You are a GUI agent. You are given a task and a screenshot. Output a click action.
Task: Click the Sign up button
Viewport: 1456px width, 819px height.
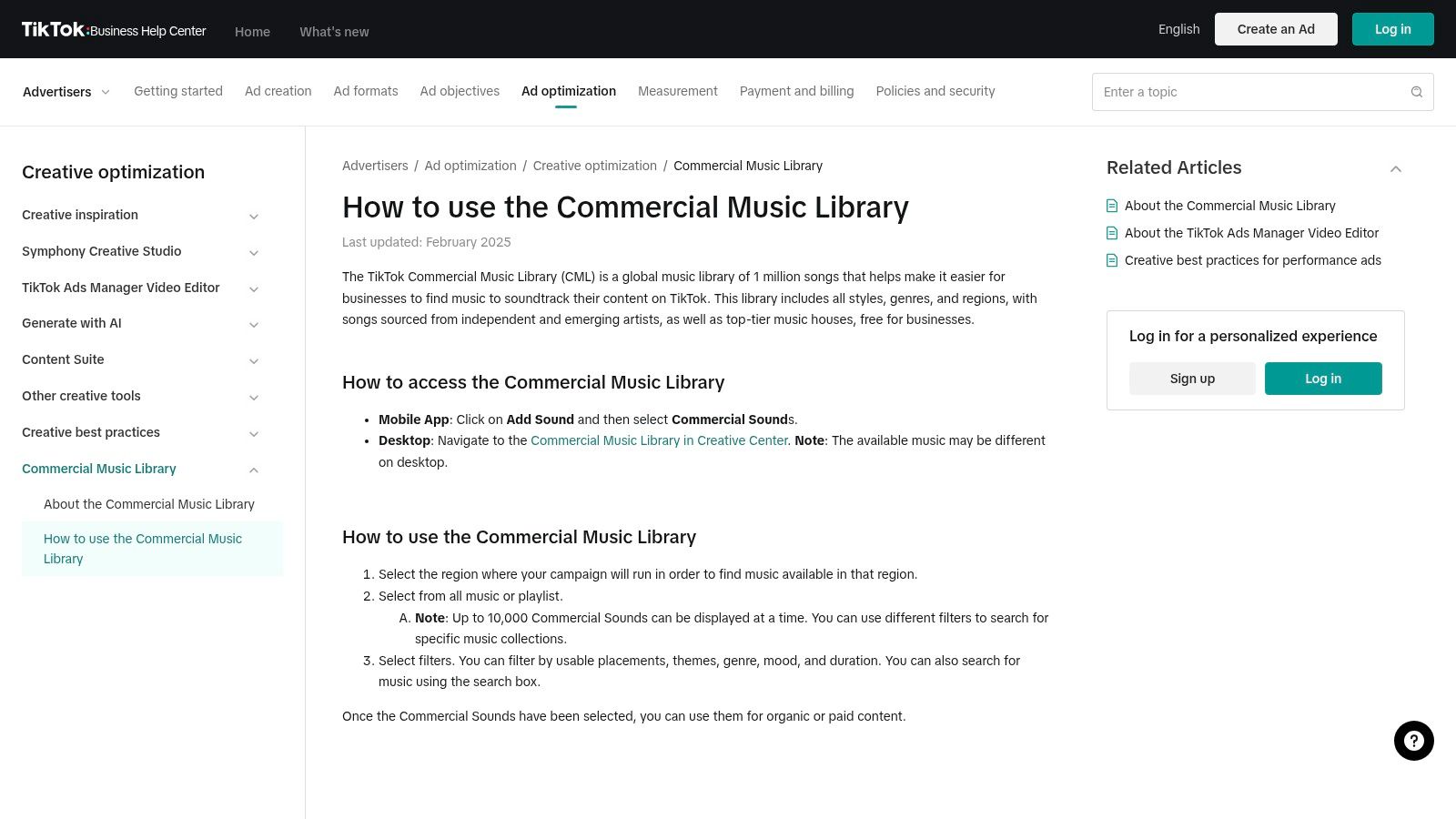click(1192, 378)
